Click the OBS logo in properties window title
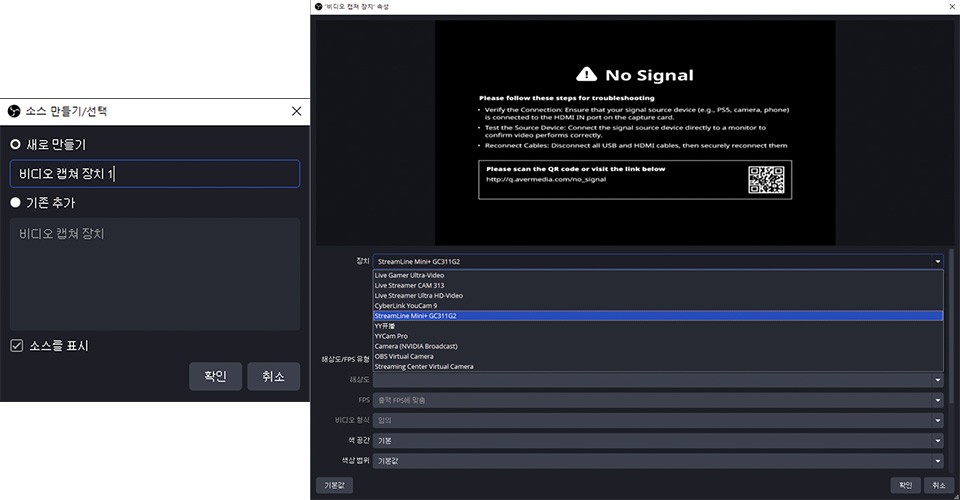Image resolution: width=960 pixels, height=500 pixels. click(x=319, y=6)
